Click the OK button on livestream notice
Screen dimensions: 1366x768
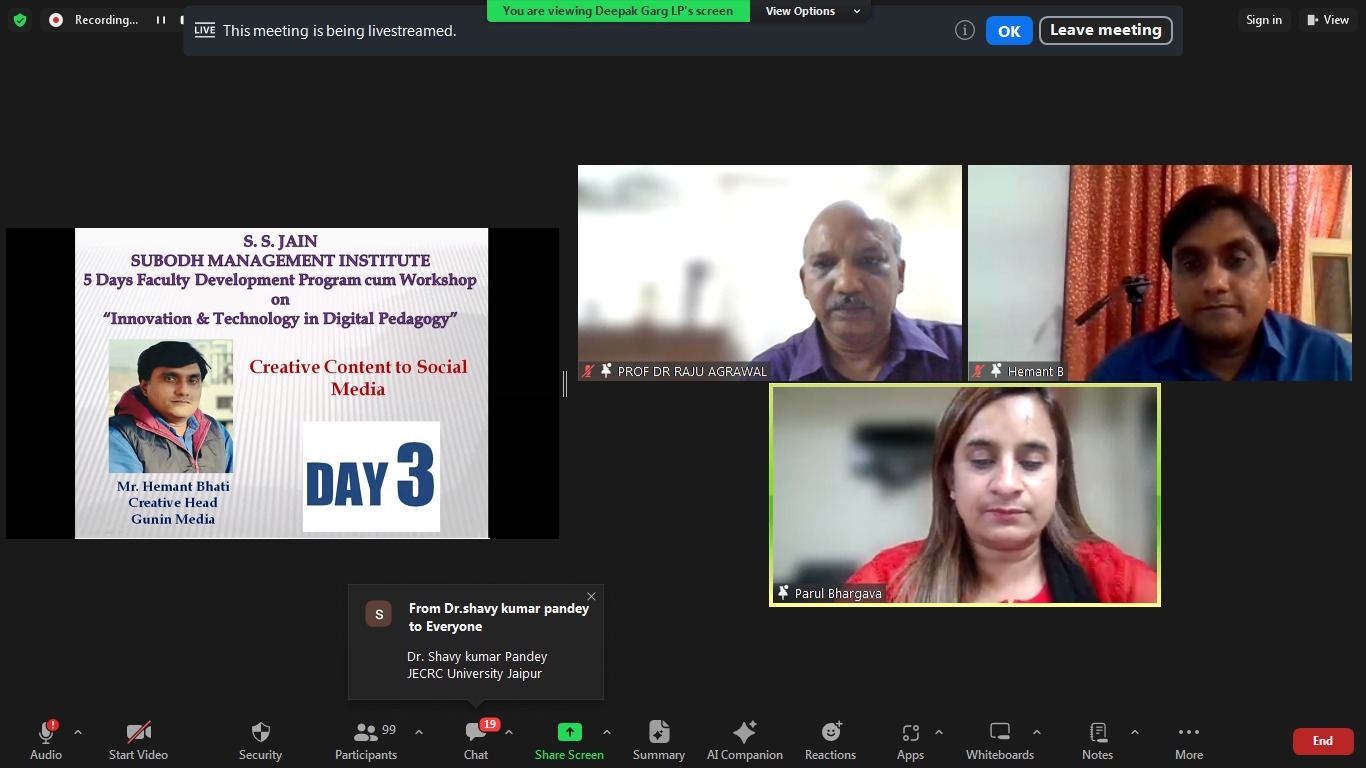[1008, 31]
